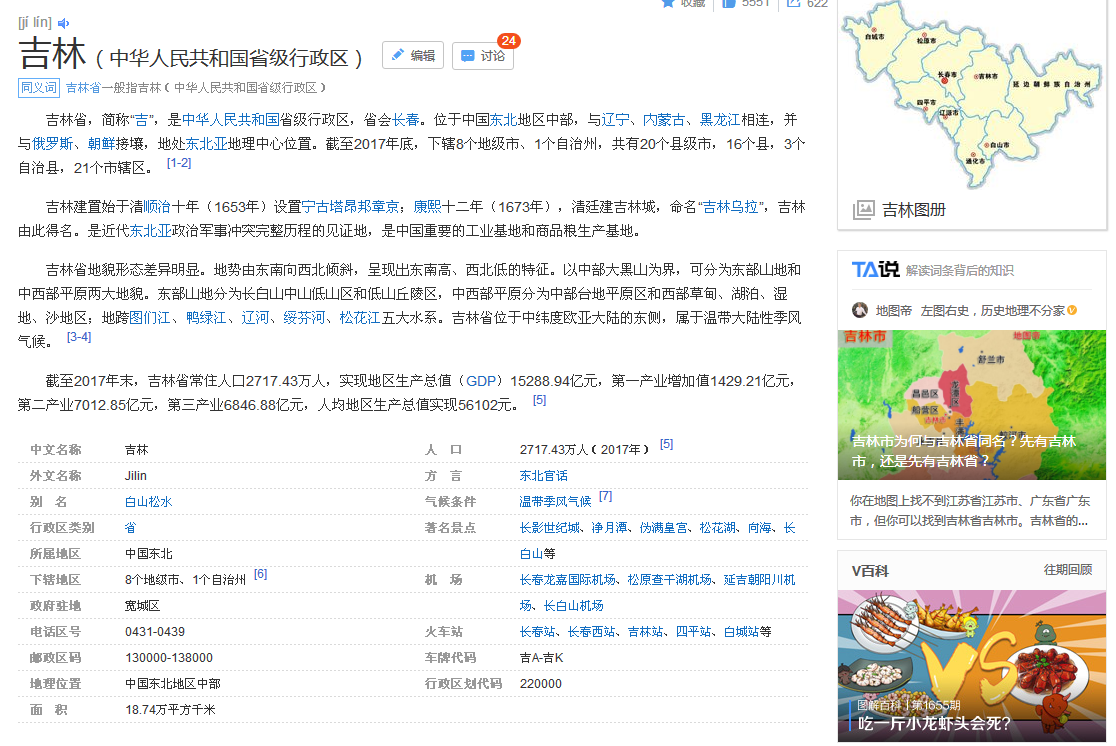
Task: Open the 伪满皇宫 attraction link
Action: (x=664, y=527)
